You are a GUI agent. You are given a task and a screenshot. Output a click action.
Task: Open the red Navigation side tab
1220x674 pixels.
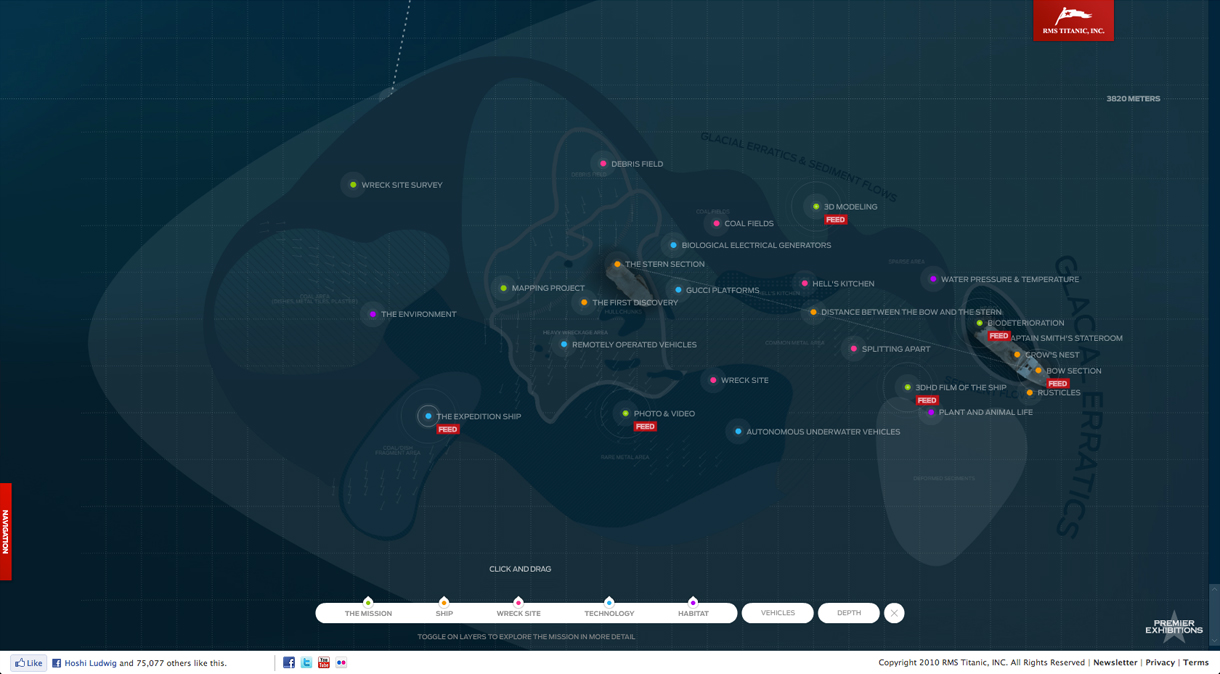coord(6,532)
